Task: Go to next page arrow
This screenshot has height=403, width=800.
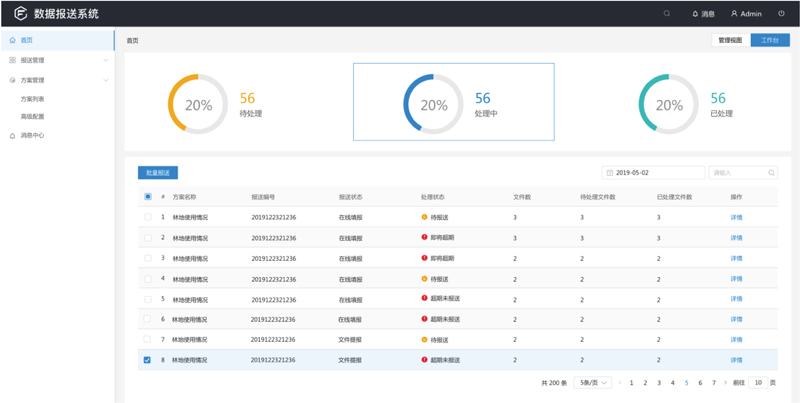Action: [x=726, y=383]
